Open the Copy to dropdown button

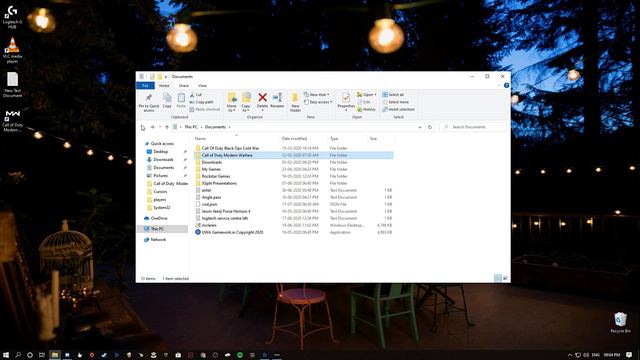(x=246, y=102)
